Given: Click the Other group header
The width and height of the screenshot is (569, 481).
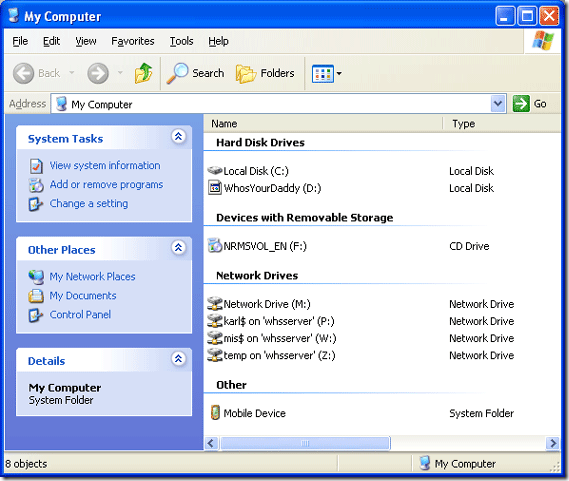Looking at the screenshot, I should coord(231,385).
